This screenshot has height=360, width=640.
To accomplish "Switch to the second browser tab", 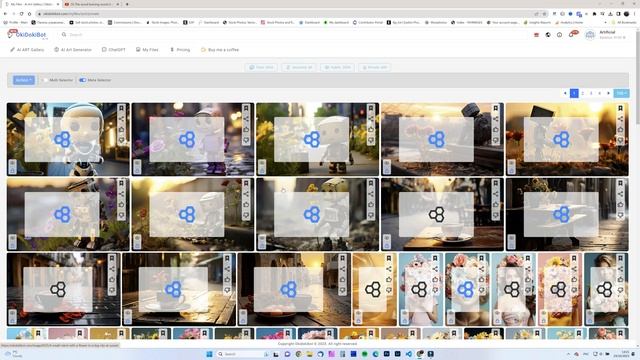I will tap(91, 4).
